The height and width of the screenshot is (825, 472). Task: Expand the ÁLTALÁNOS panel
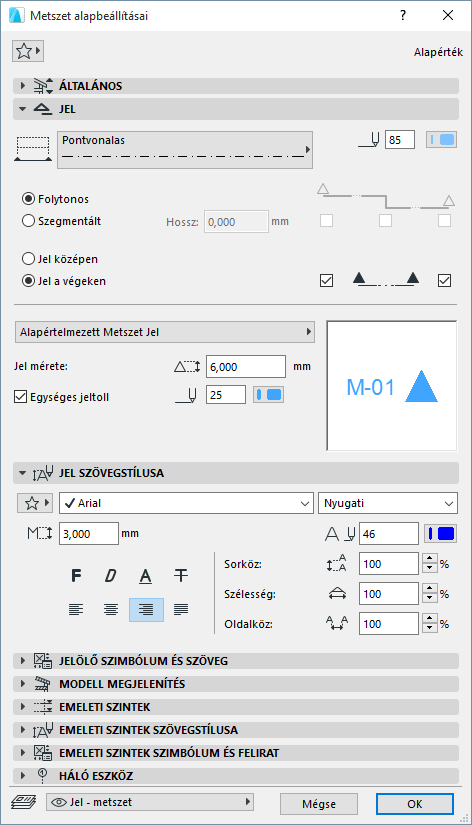point(236,86)
